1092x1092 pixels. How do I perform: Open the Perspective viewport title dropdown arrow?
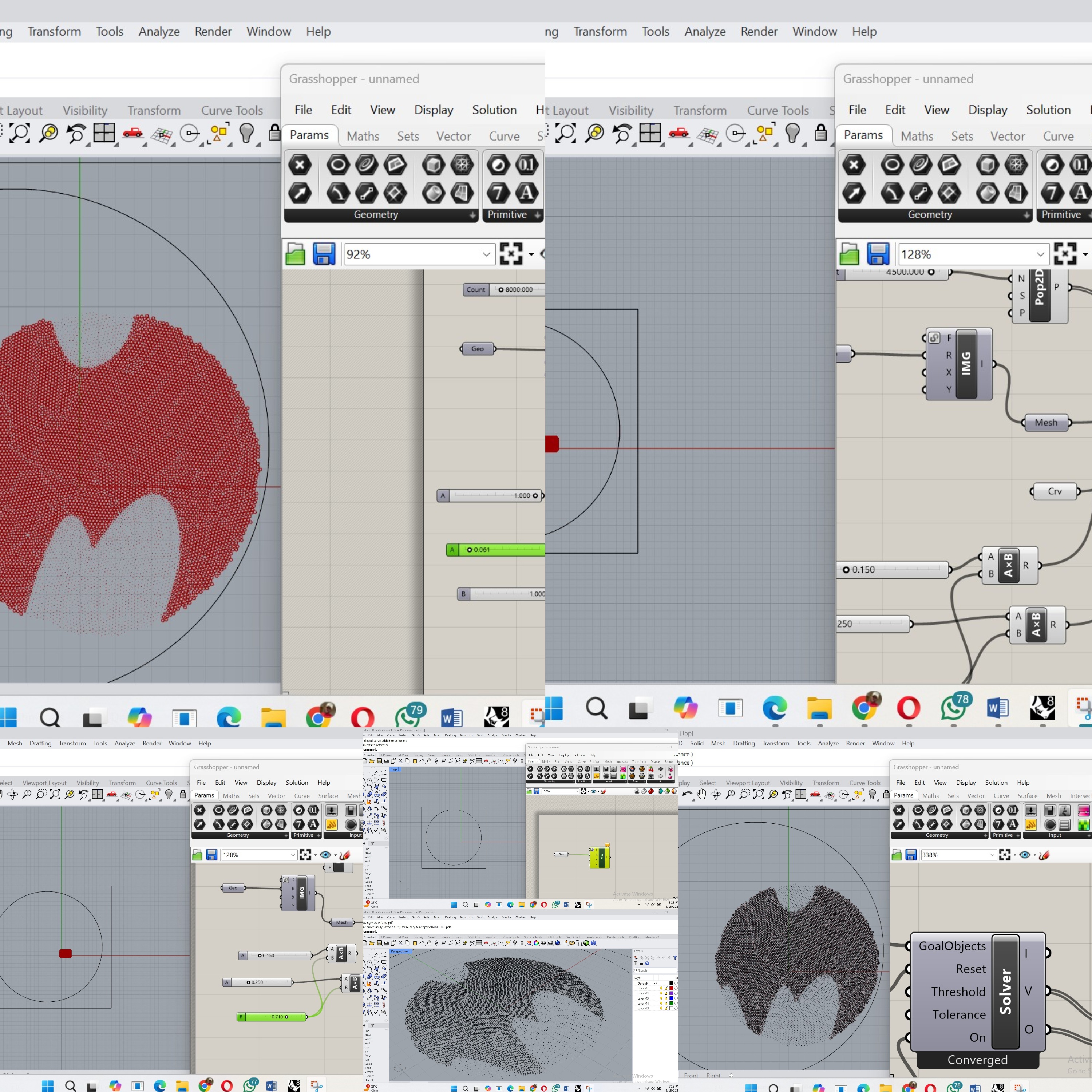[x=411, y=951]
